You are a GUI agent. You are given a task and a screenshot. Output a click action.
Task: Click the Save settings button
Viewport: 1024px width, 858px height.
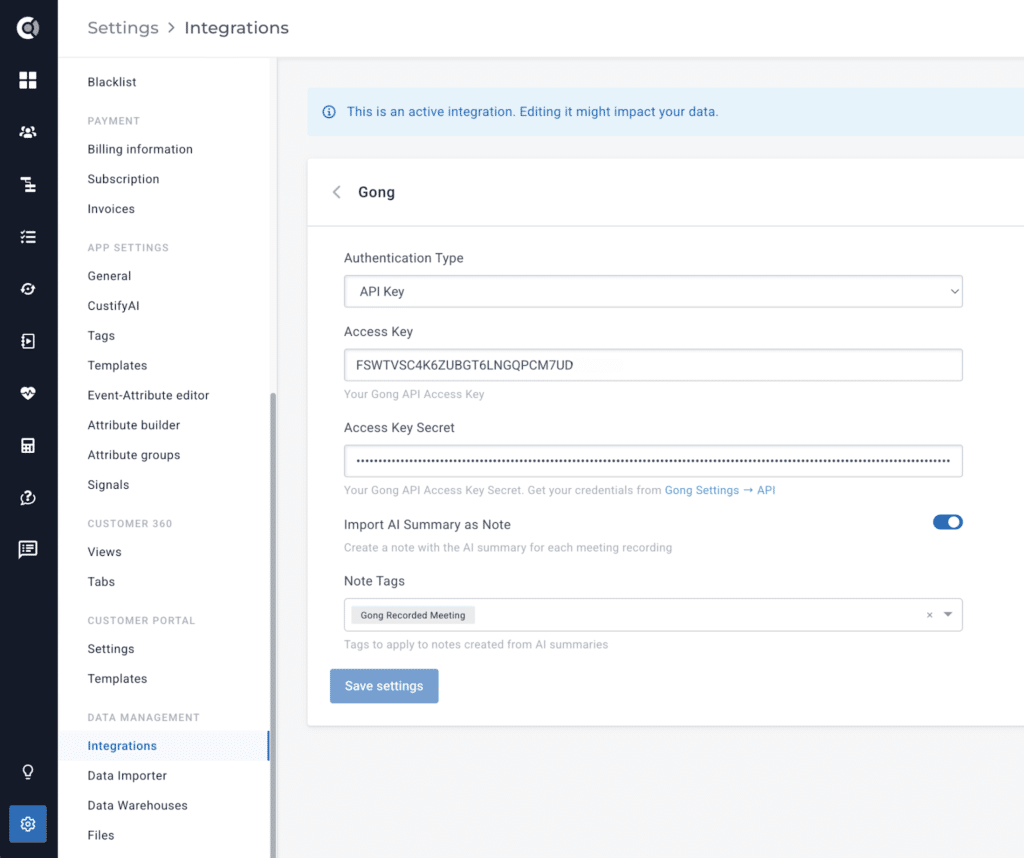coord(384,686)
